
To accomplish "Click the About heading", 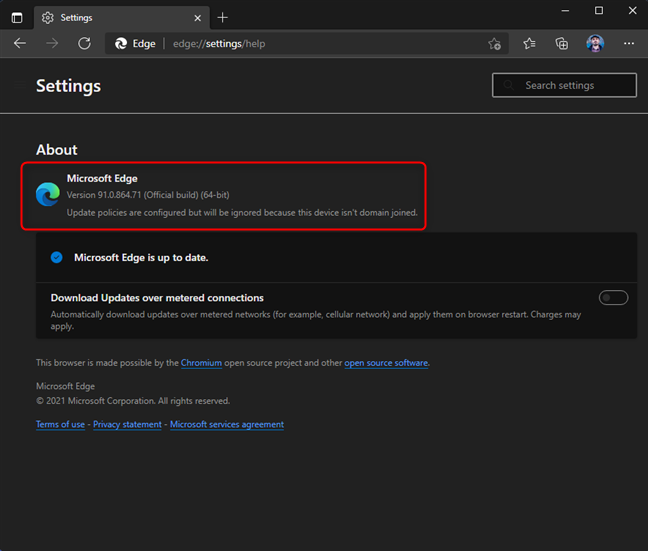I will [57, 150].
